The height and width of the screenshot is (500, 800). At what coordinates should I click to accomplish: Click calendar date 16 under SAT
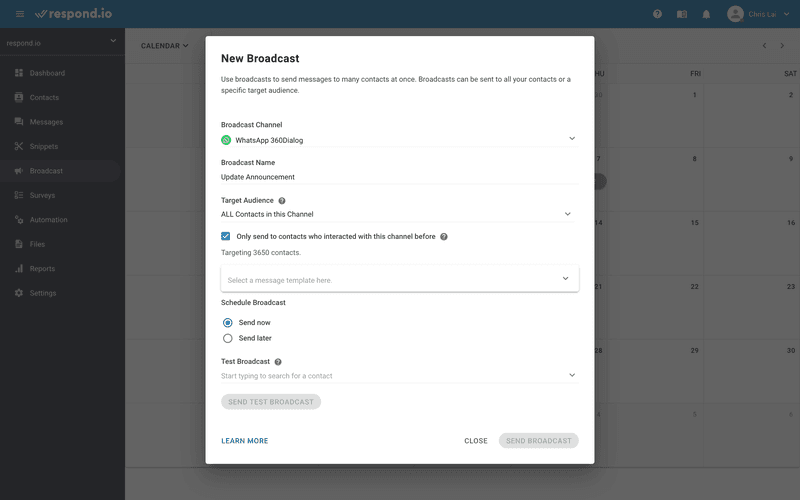791,222
